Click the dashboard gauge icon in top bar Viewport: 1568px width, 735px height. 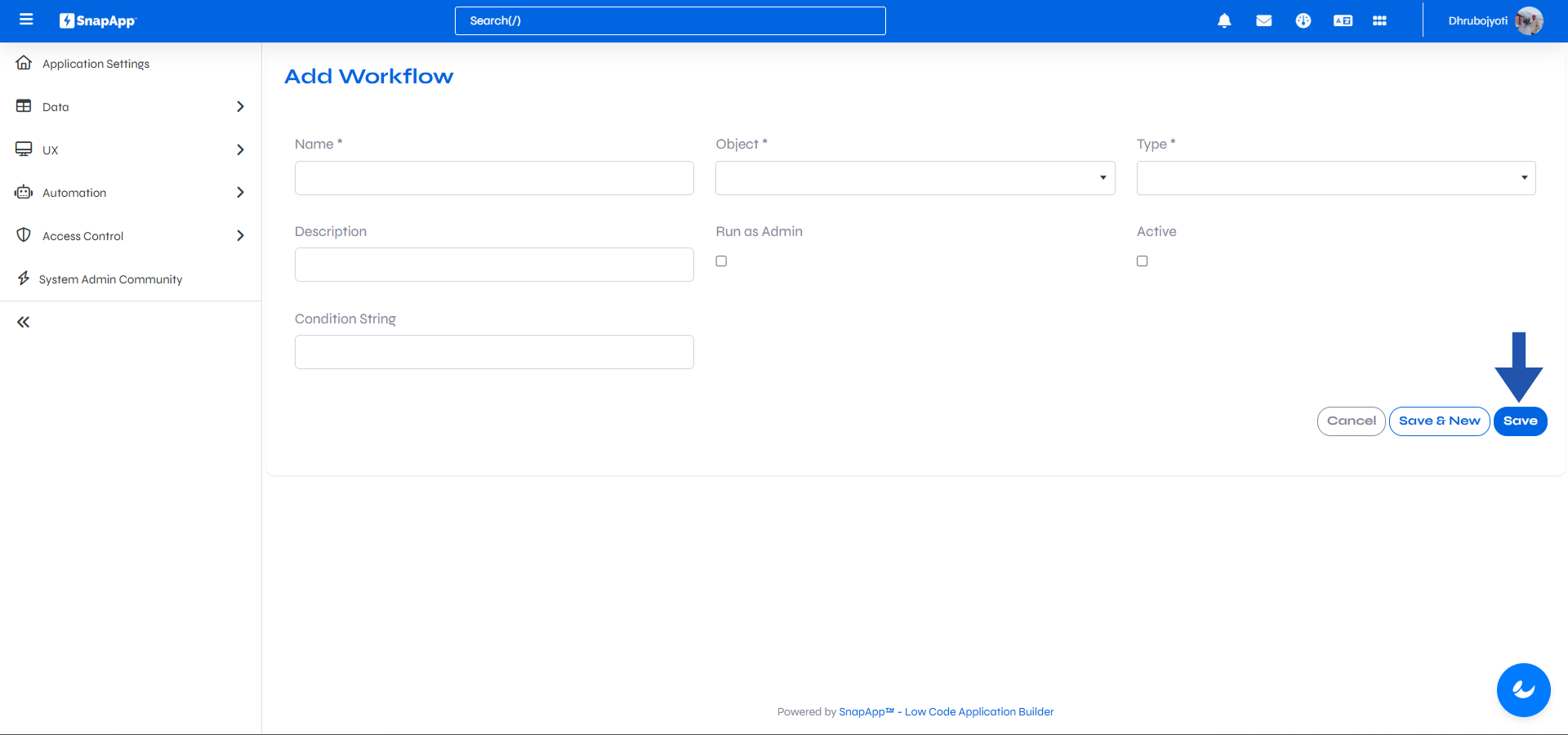pyautogui.click(x=1303, y=21)
